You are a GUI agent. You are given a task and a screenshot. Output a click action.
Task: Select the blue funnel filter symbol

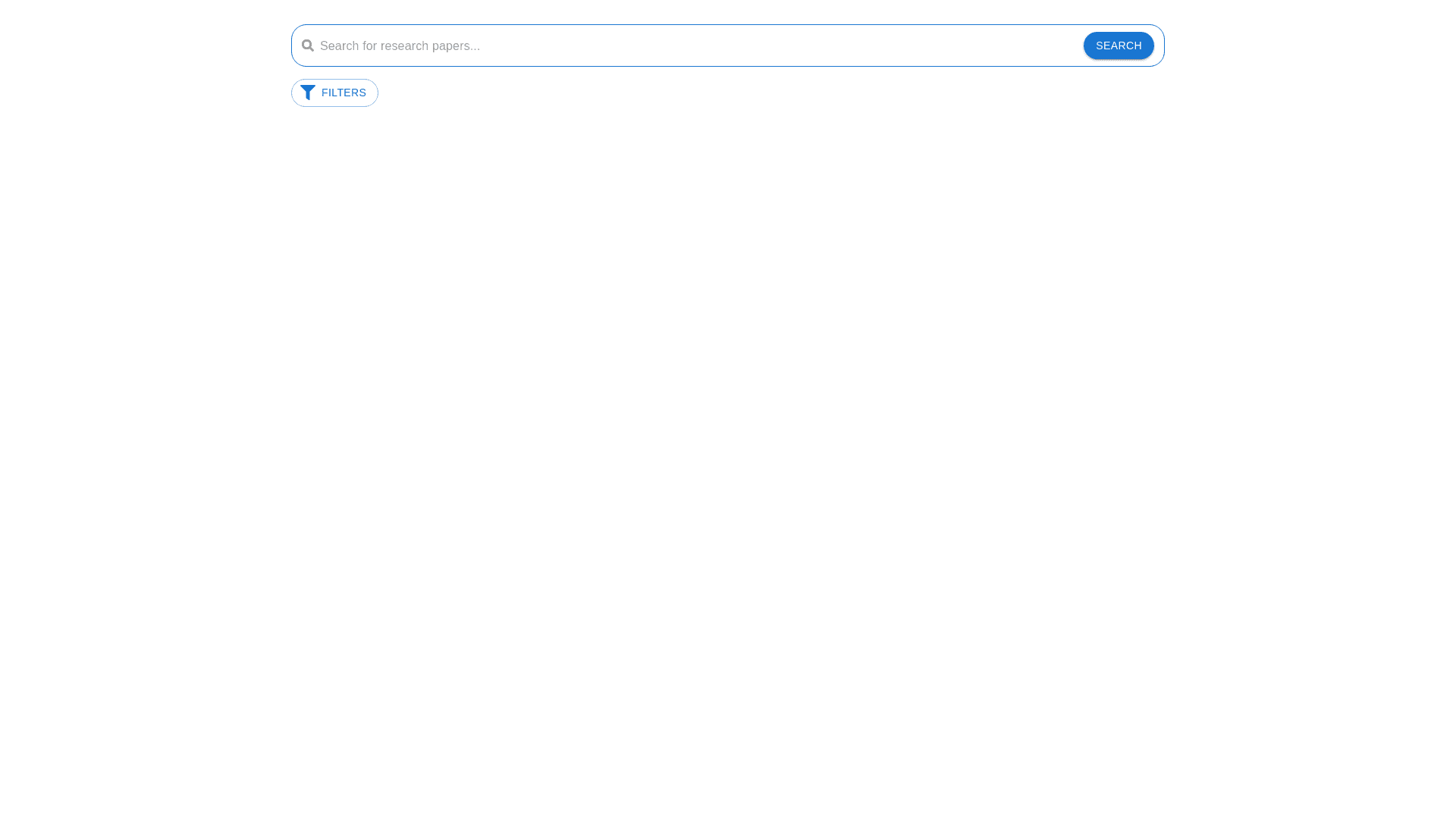[x=307, y=93]
